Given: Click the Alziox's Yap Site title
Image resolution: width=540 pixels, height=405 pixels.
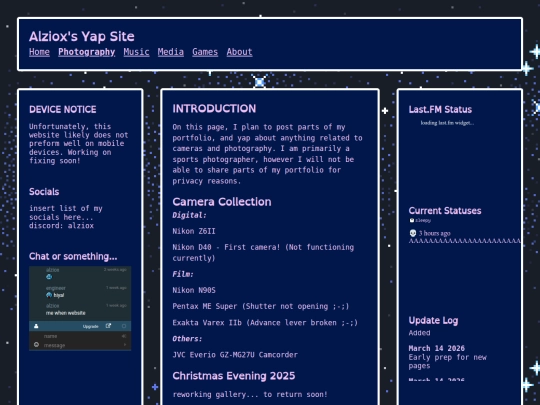Looking at the screenshot, I should [82, 37].
